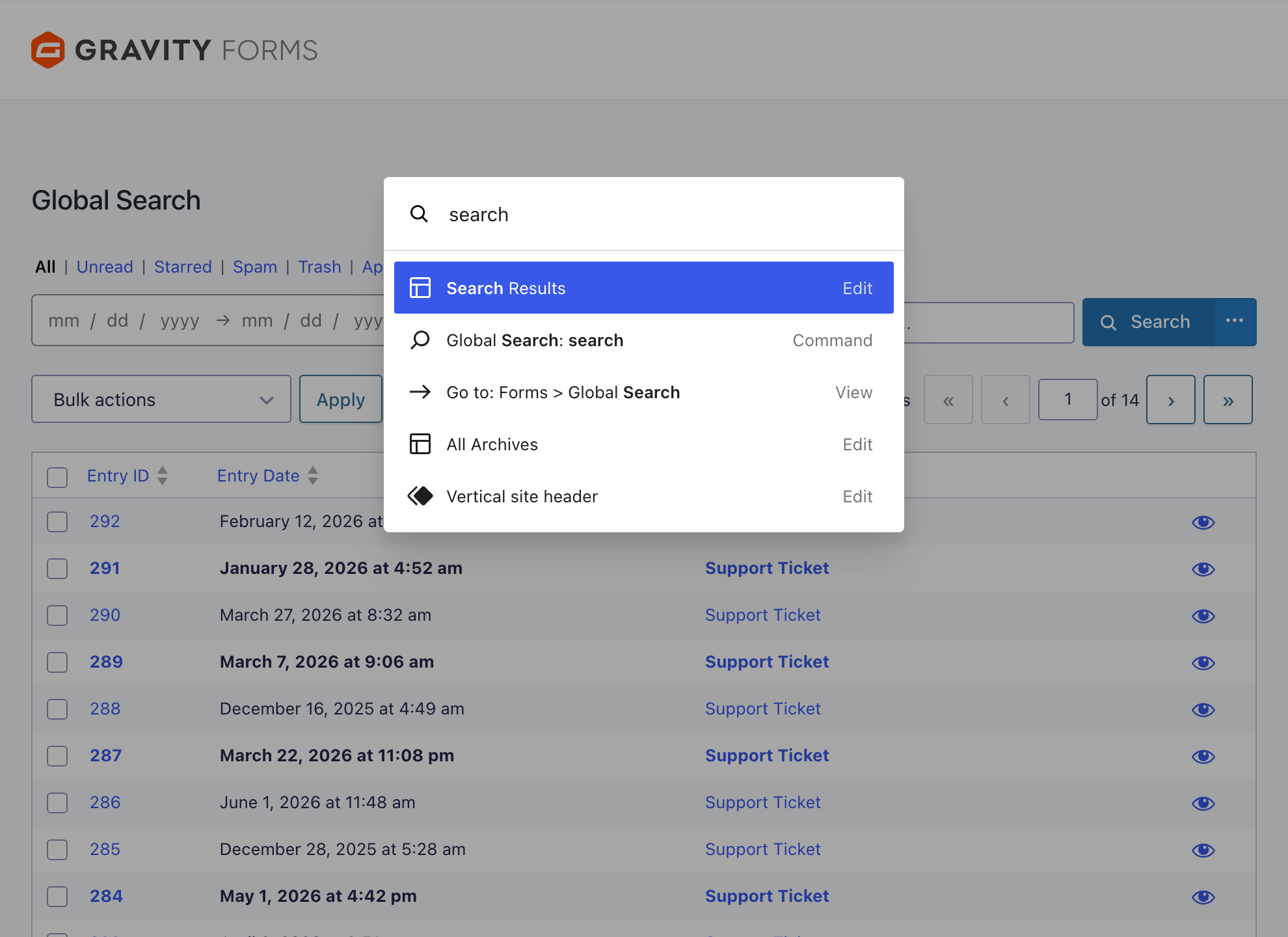This screenshot has height=937, width=1288.
Task: Click the Go to arrow icon
Action: tap(420, 392)
